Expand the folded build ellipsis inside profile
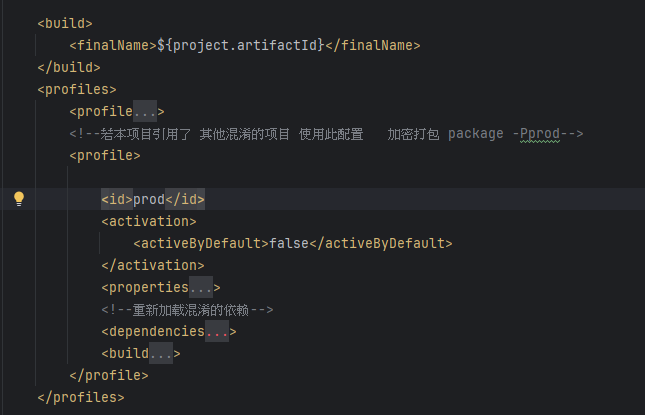Image resolution: width=645 pixels, height=415 pixels. tap(161, 353)
